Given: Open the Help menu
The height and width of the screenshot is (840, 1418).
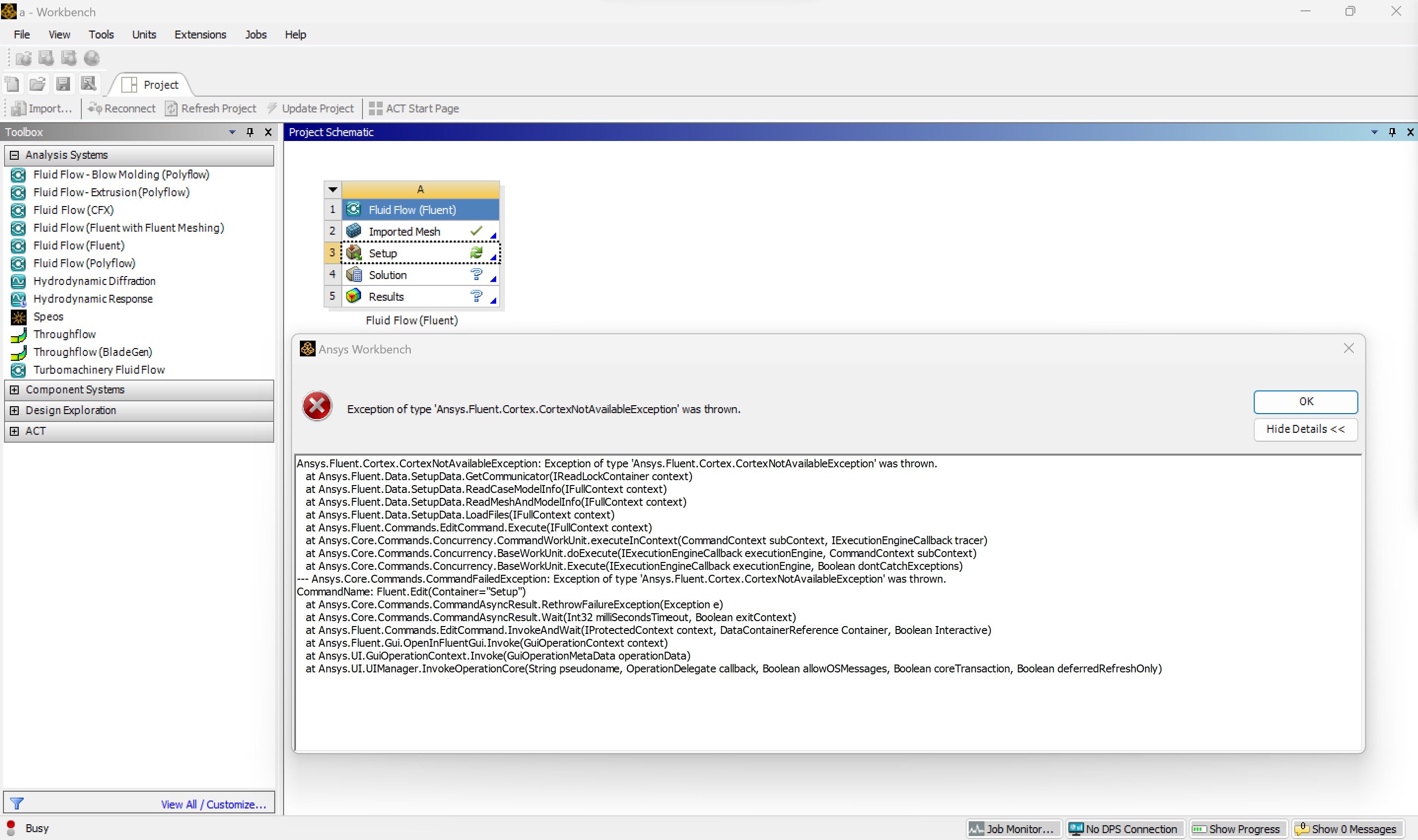Looking at the screenshot, I should coord(295,35).
